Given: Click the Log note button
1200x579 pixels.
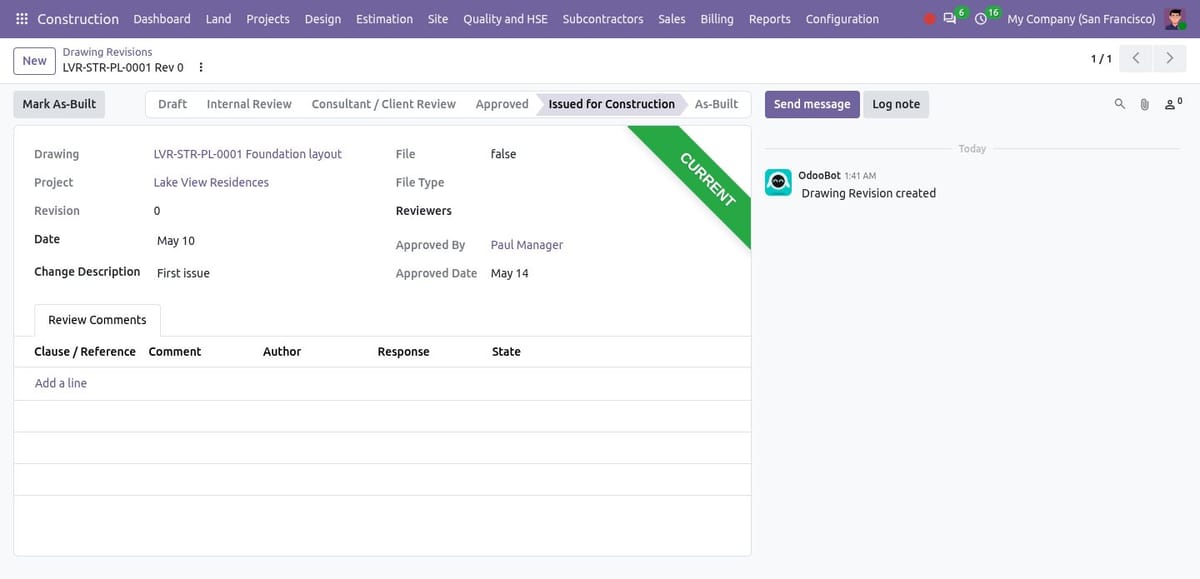Looking at the screenshot, I should [896, 104].
